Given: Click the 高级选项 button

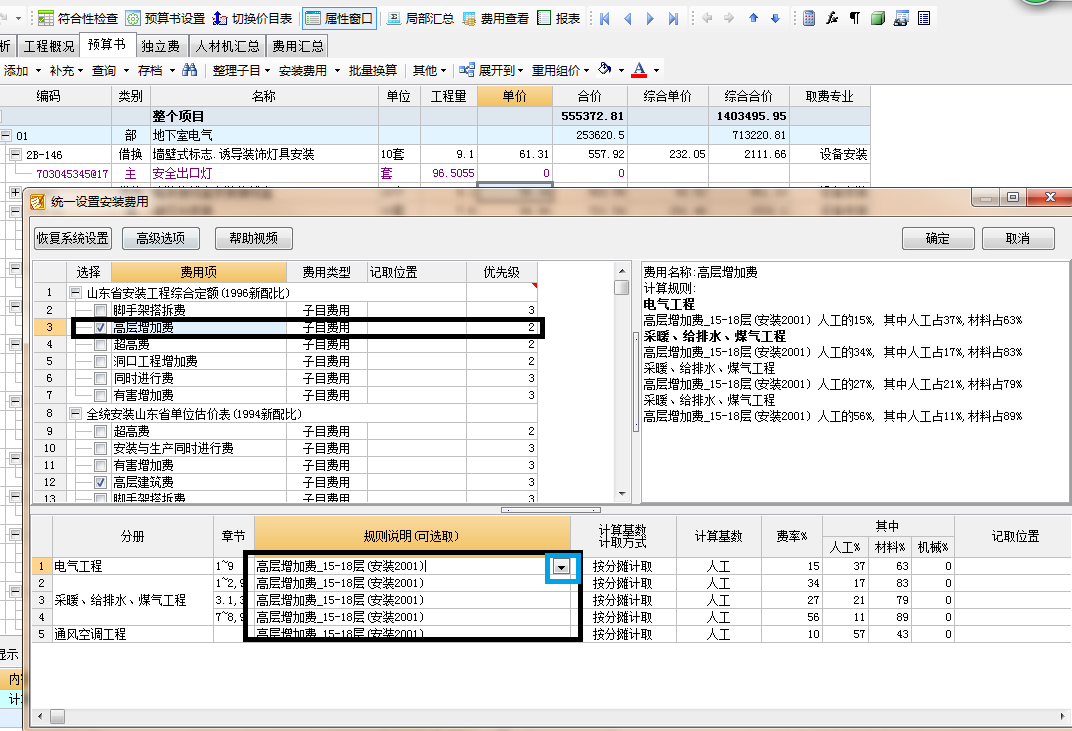Looking at the screenshot, I should coord(161,238).
